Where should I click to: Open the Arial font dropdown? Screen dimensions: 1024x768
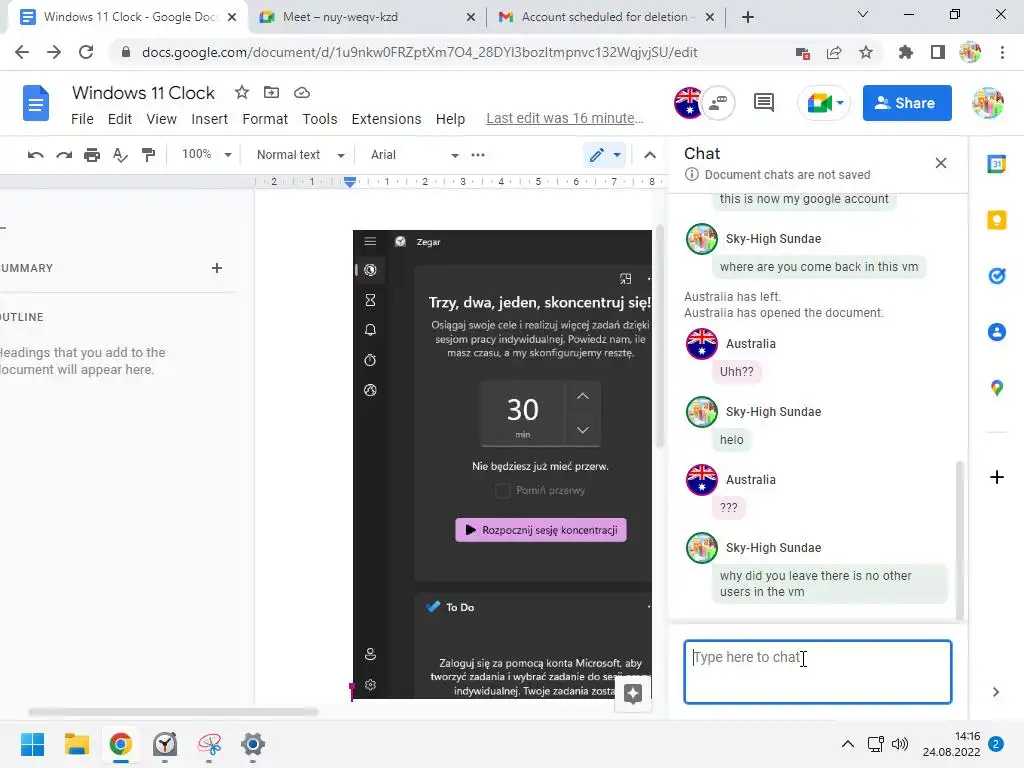click(414, 155)
